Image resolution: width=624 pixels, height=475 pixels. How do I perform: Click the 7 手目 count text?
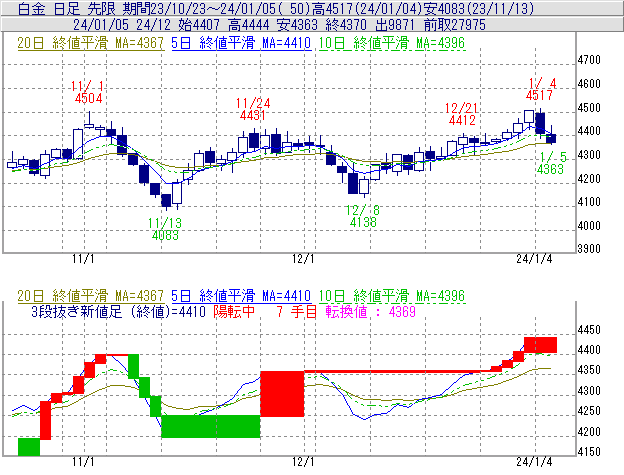[296, 311]
